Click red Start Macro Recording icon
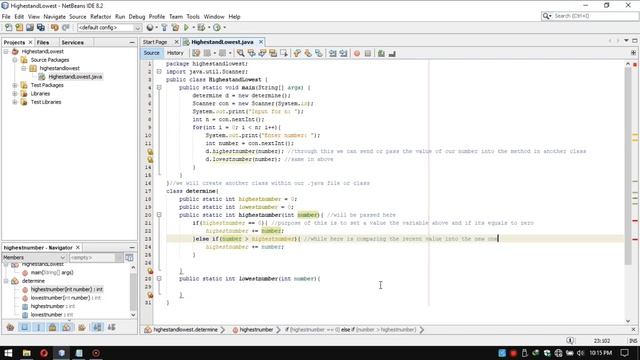The width and height of the screenshot is (640, 360). 357,53
